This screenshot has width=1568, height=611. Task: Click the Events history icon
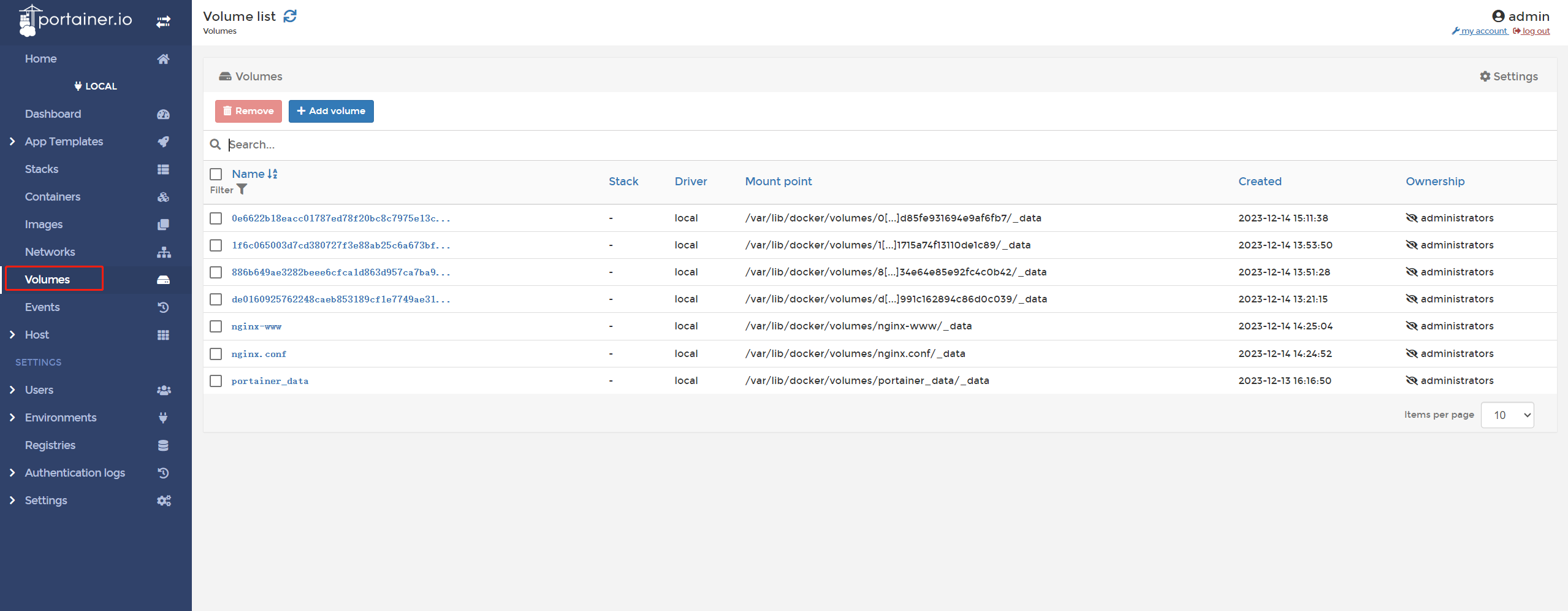tap(163, 307)
